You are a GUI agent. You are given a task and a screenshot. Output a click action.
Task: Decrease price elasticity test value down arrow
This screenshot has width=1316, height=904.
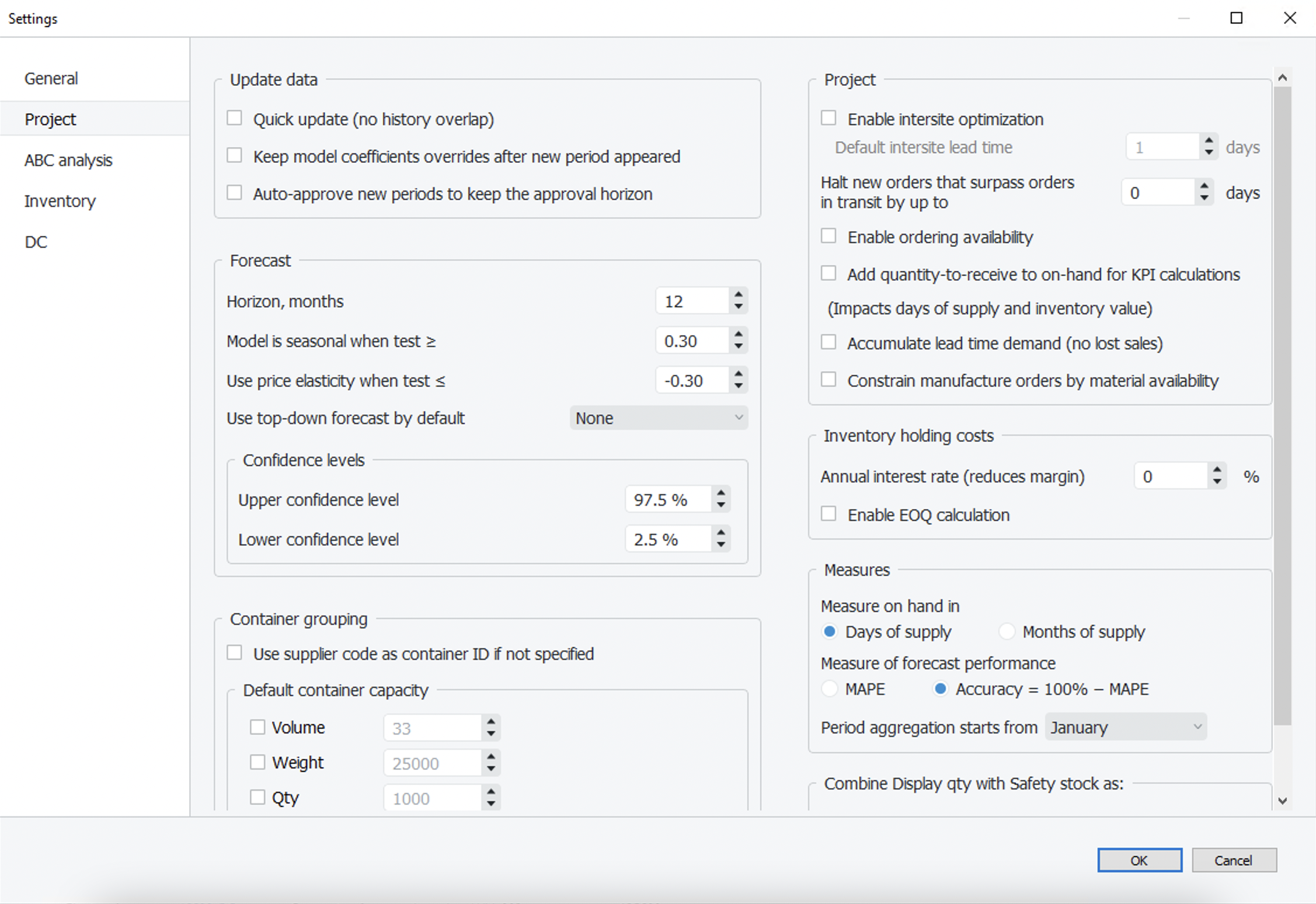point(739,387)
